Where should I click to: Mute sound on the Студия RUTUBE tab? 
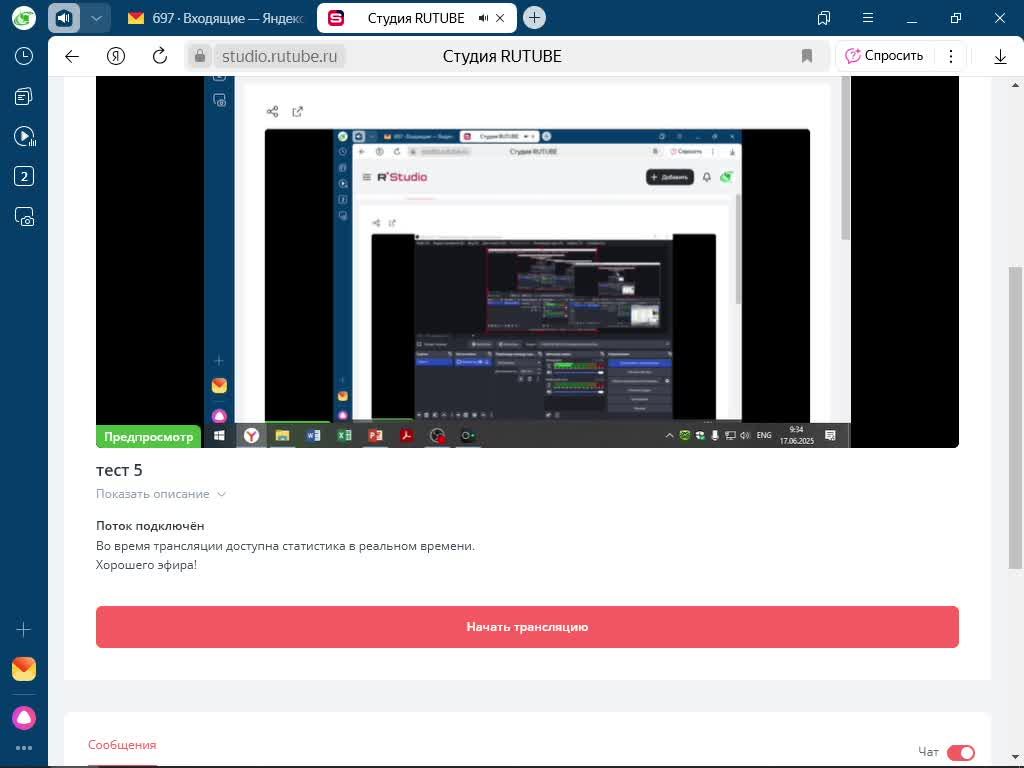point(483,18)
